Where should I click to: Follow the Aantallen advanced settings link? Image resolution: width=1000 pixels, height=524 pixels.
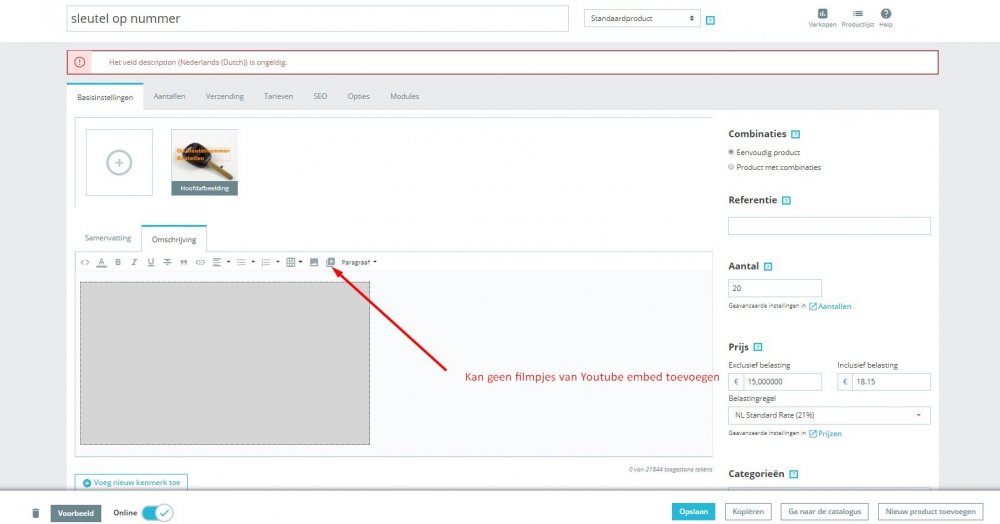pyautogui.click(x=830, y=307)
